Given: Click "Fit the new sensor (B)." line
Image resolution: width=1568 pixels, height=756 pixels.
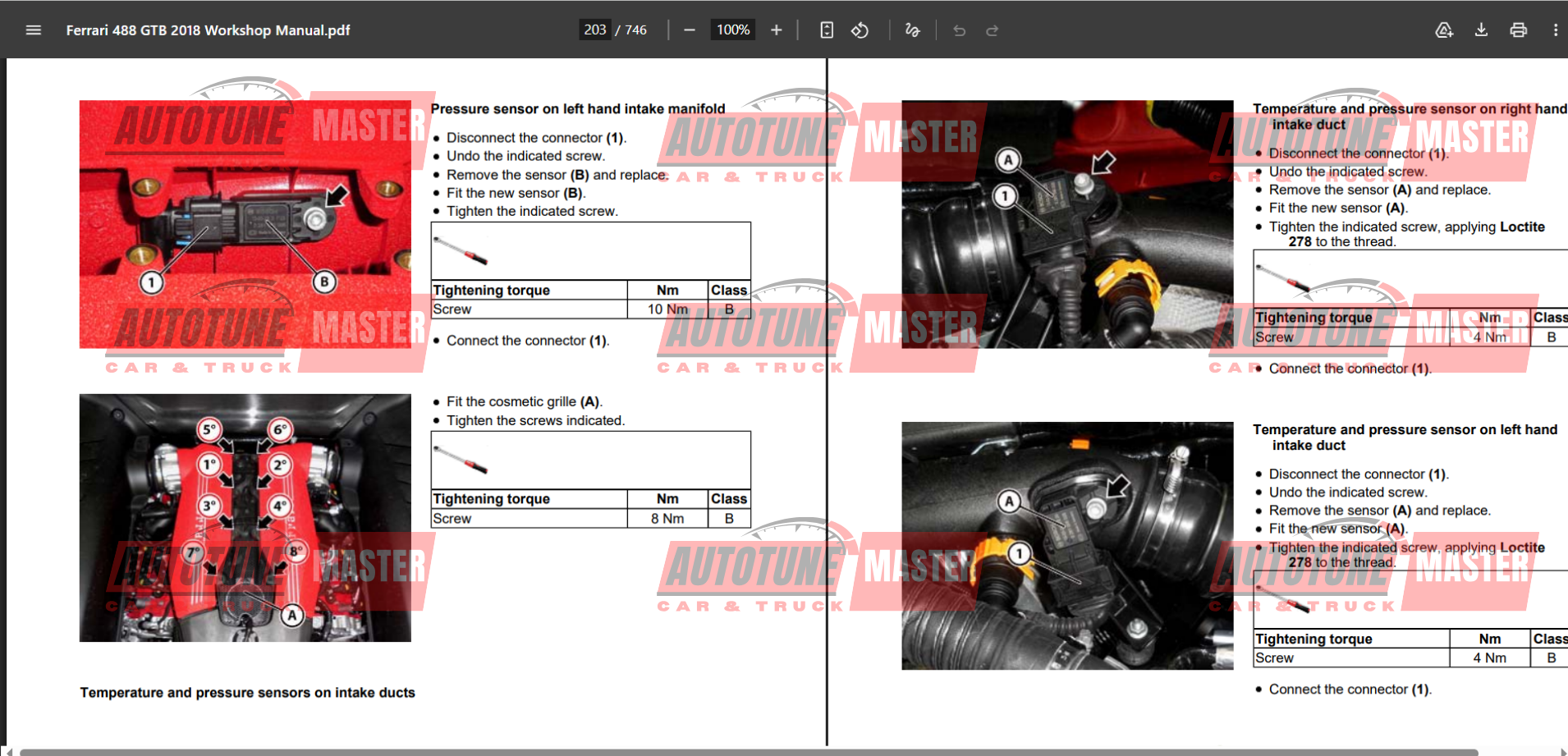Looking at the screenshot, I should point(516,193).
